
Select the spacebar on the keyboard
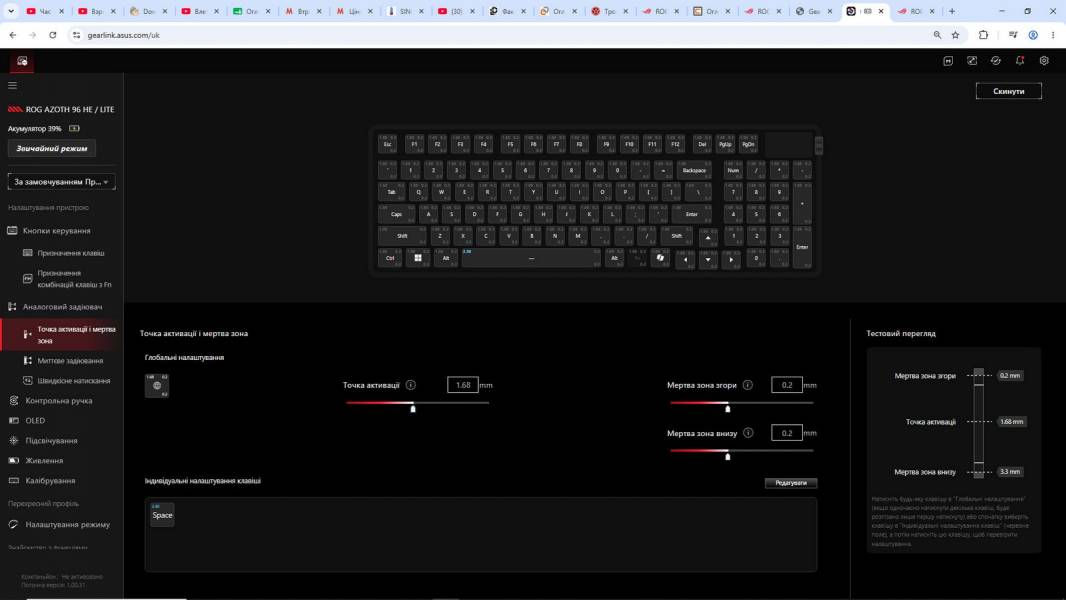532,258
